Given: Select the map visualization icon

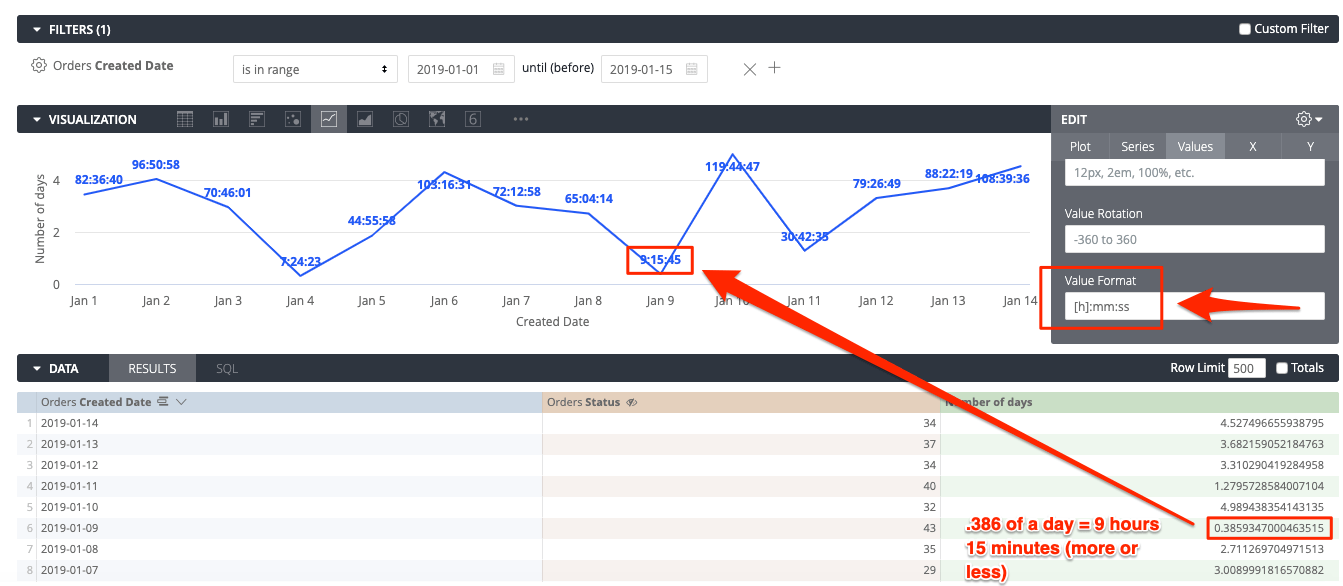Looking at the screenshot, I should pos(436,118).
